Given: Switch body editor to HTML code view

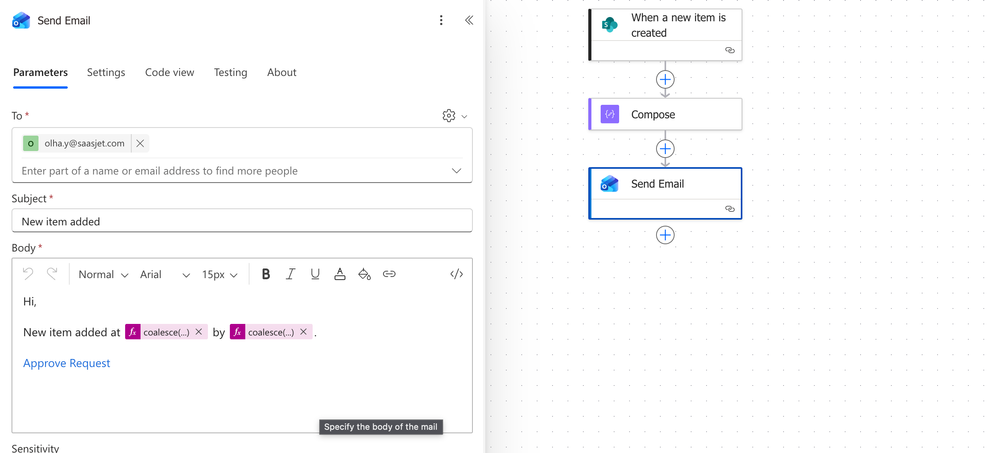Looking at the screenshot, I should (456, 274).
